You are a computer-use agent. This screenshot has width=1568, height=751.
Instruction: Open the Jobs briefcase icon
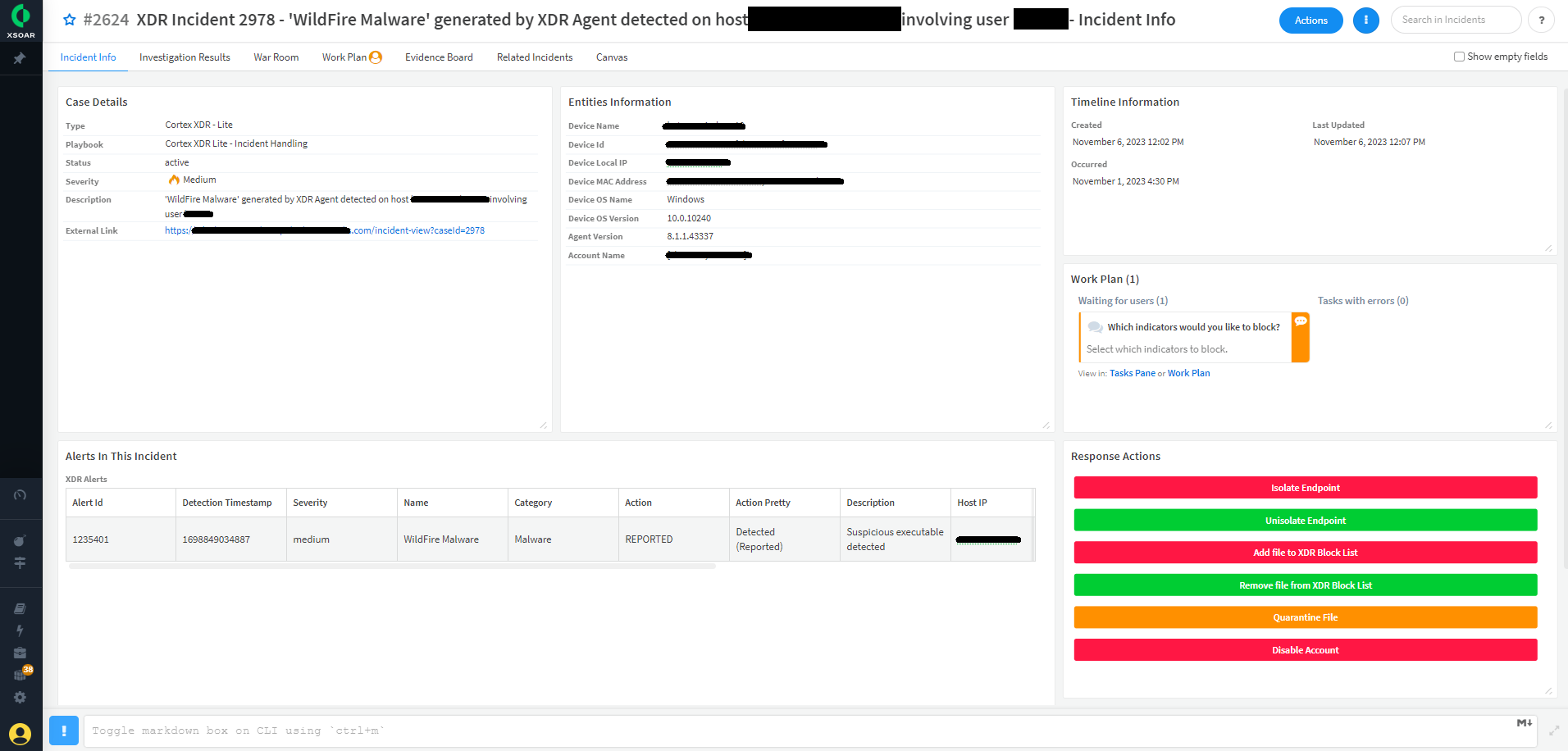tap(20, 653)
